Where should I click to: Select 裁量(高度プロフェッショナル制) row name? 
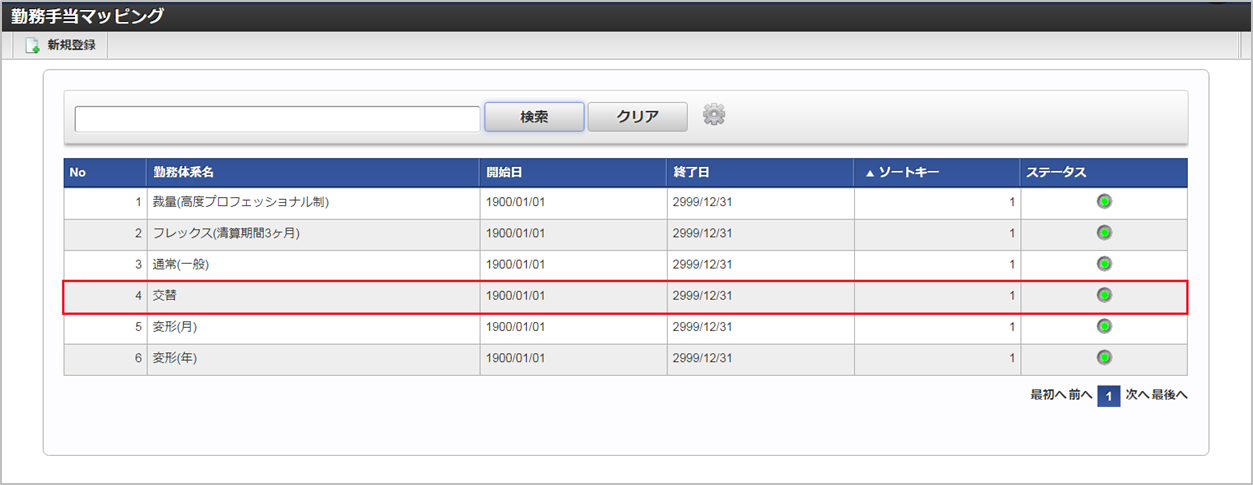click(x=241, y=203)
